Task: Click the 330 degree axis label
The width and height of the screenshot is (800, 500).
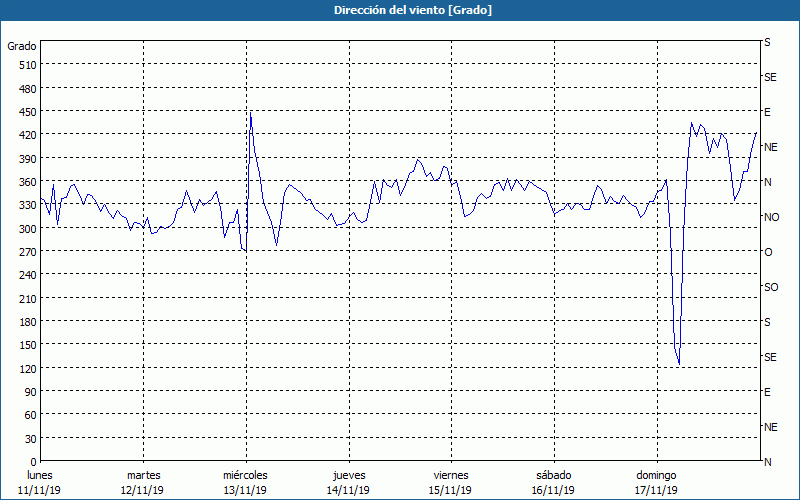Action: (29, 205)
